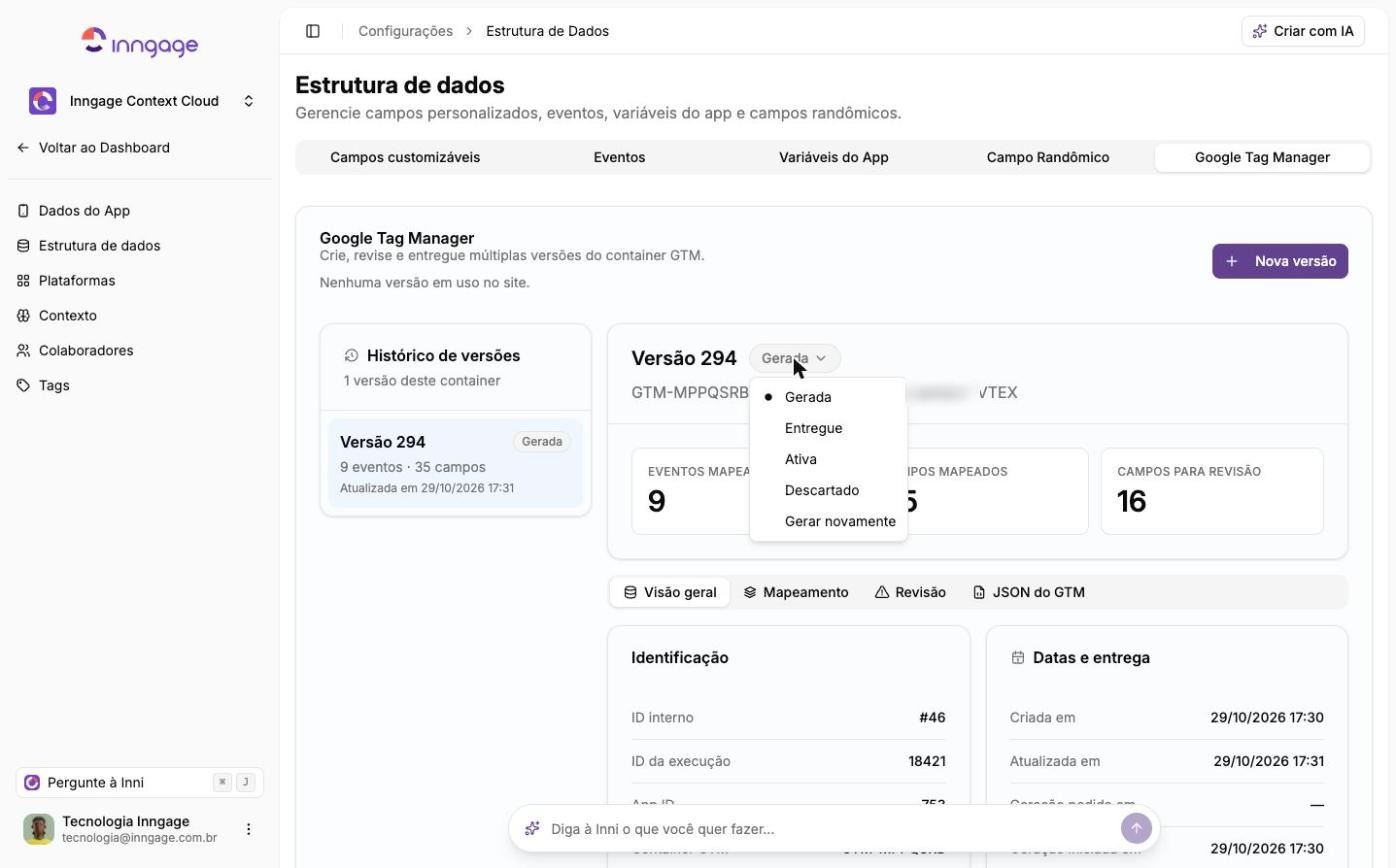
Task: Click the Histórico de versões history icon
Action: 351,356
